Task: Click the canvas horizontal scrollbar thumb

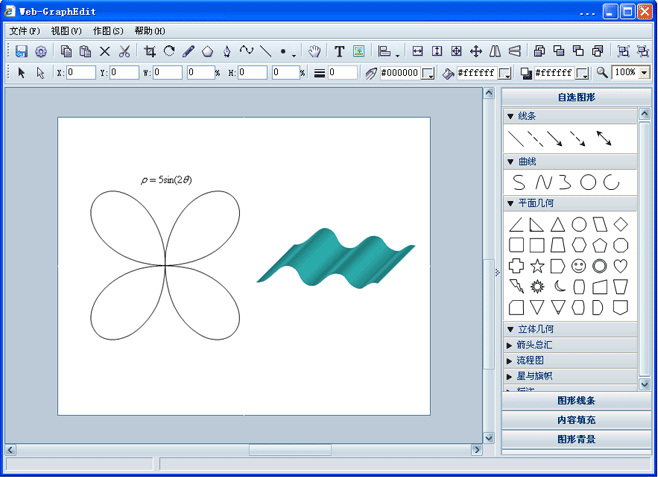Action: 290,450
